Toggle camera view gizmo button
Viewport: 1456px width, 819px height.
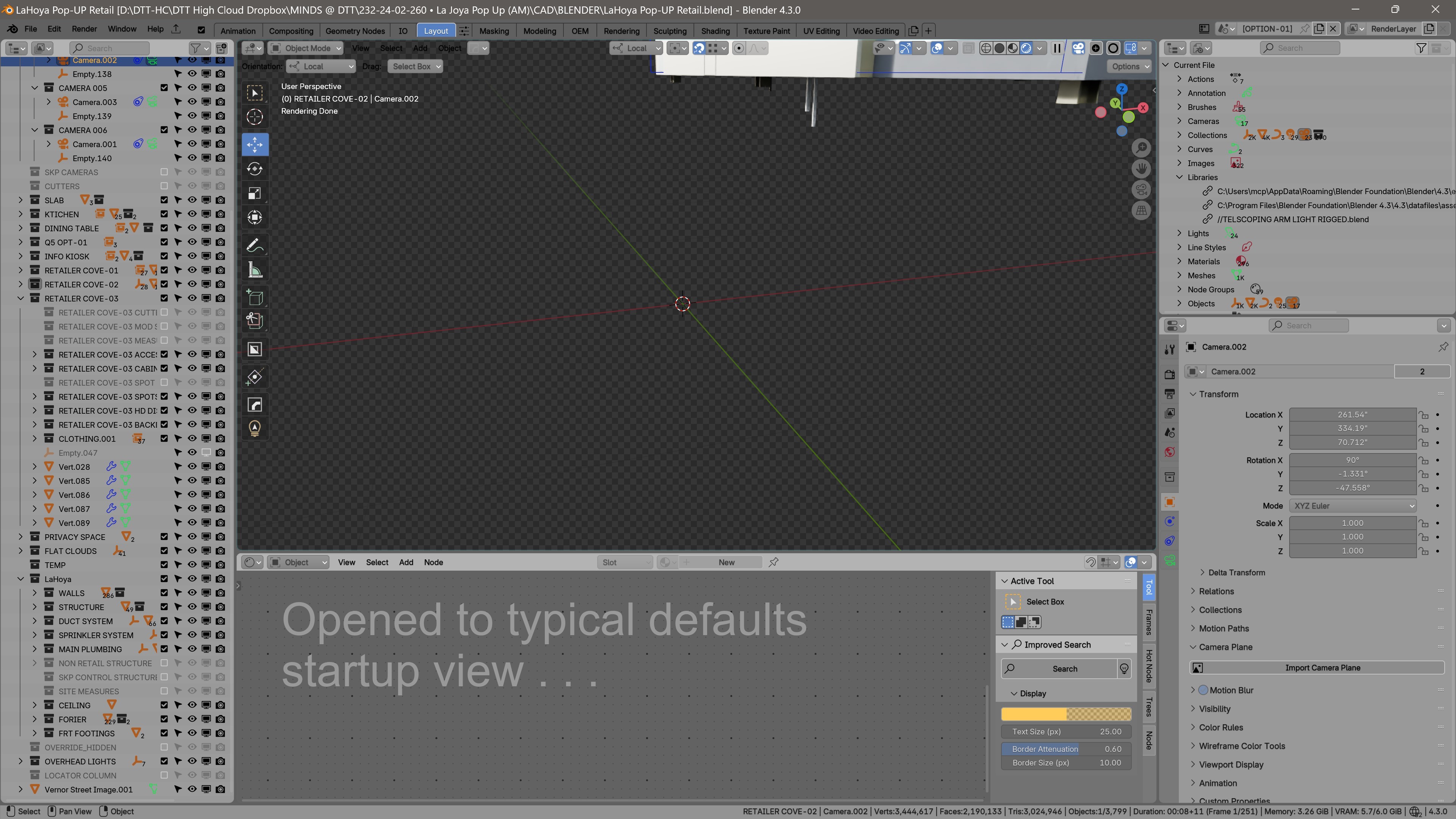pyautogui.click(x=1141, y=190)
